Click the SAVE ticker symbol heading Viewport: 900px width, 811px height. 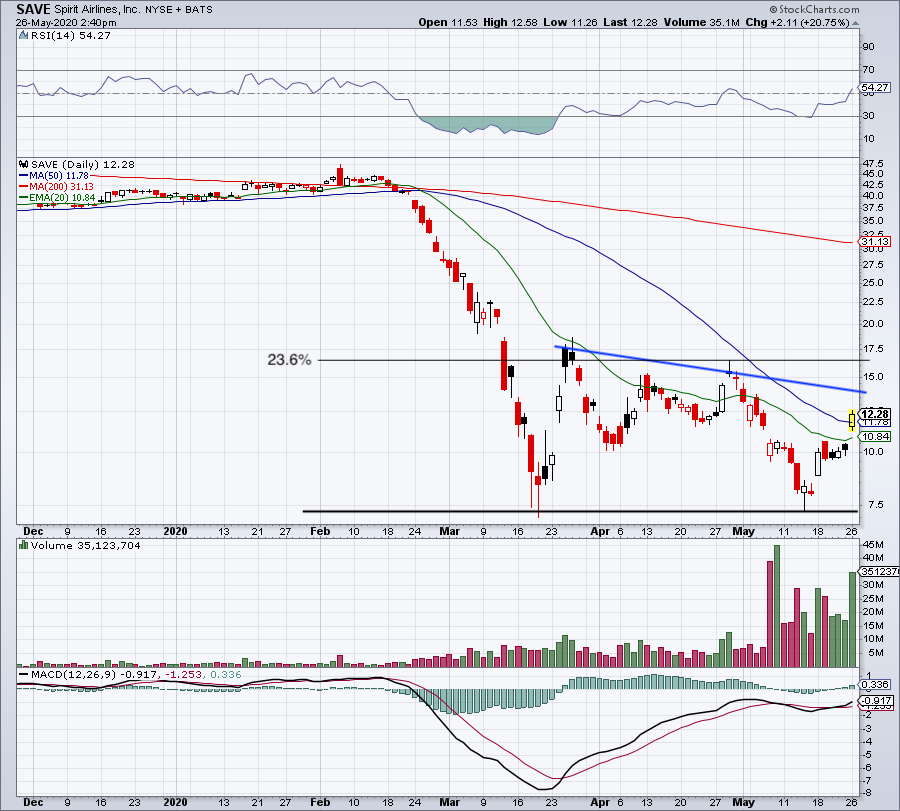[34, 9]
